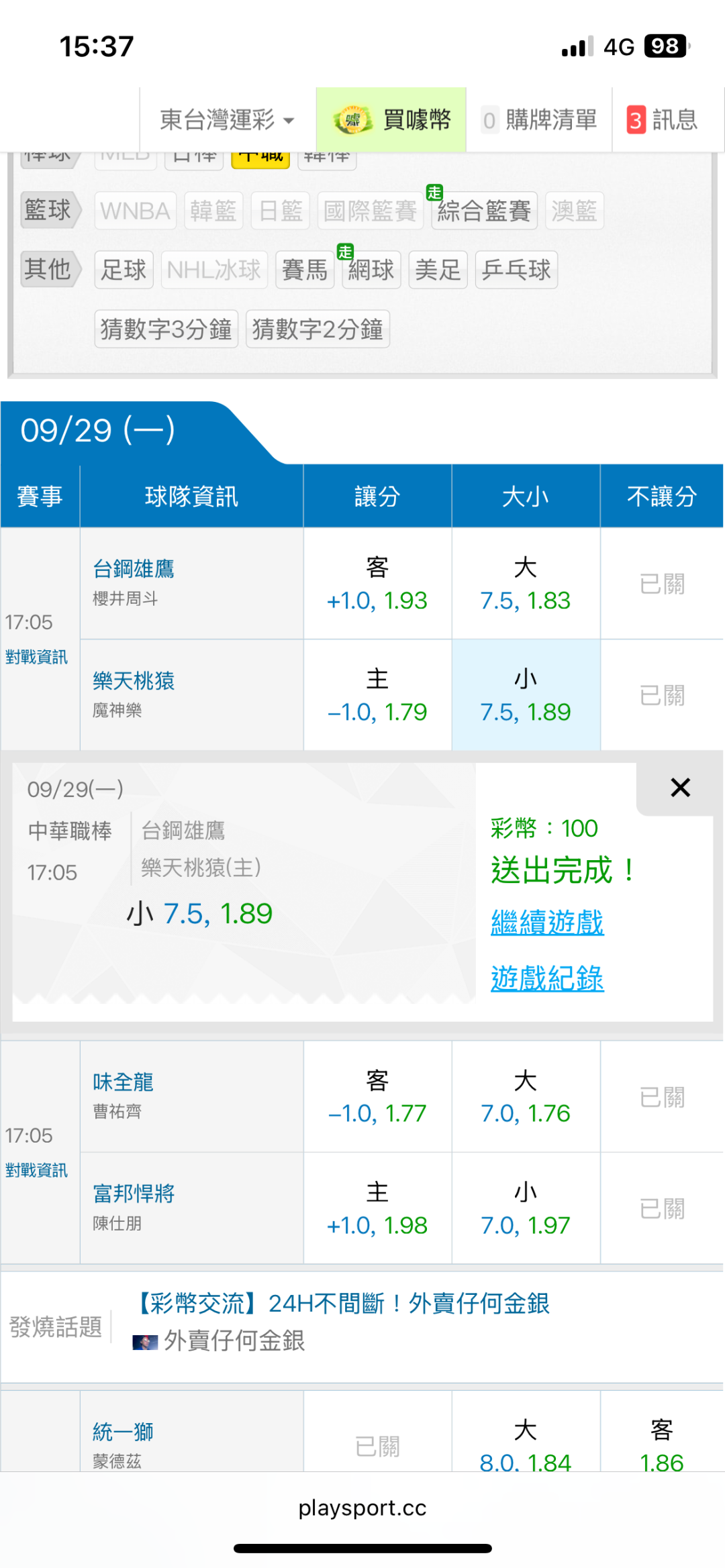
Task: Click the 繼續遊戲 link
Action: (547, 923)
